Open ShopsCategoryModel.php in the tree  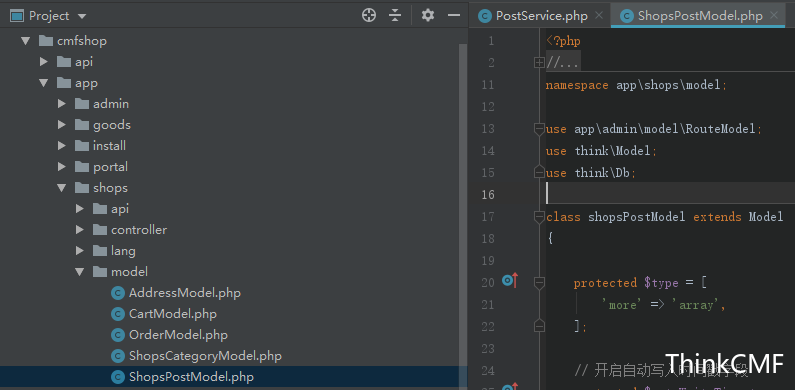(x=205, y=356)
